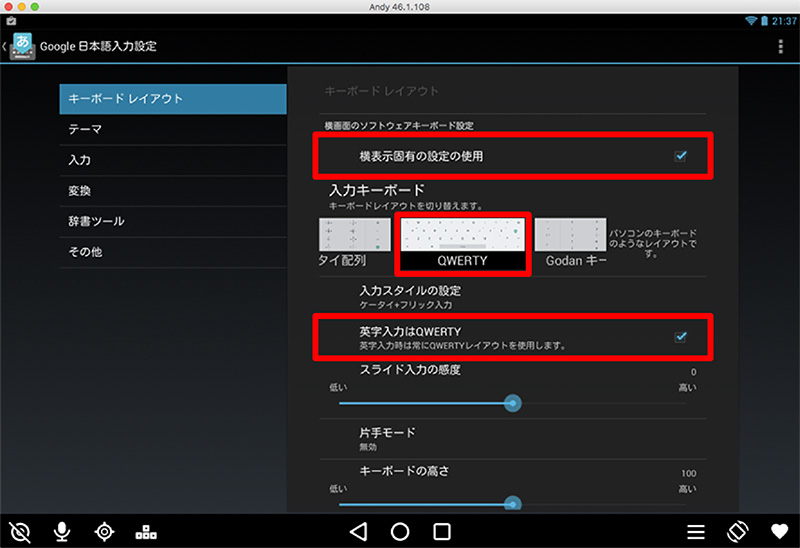This screenshot has height=548, width=800.
Task: Select the QWERTY keyboard layout thumbnail
Action: coord(462,244)
